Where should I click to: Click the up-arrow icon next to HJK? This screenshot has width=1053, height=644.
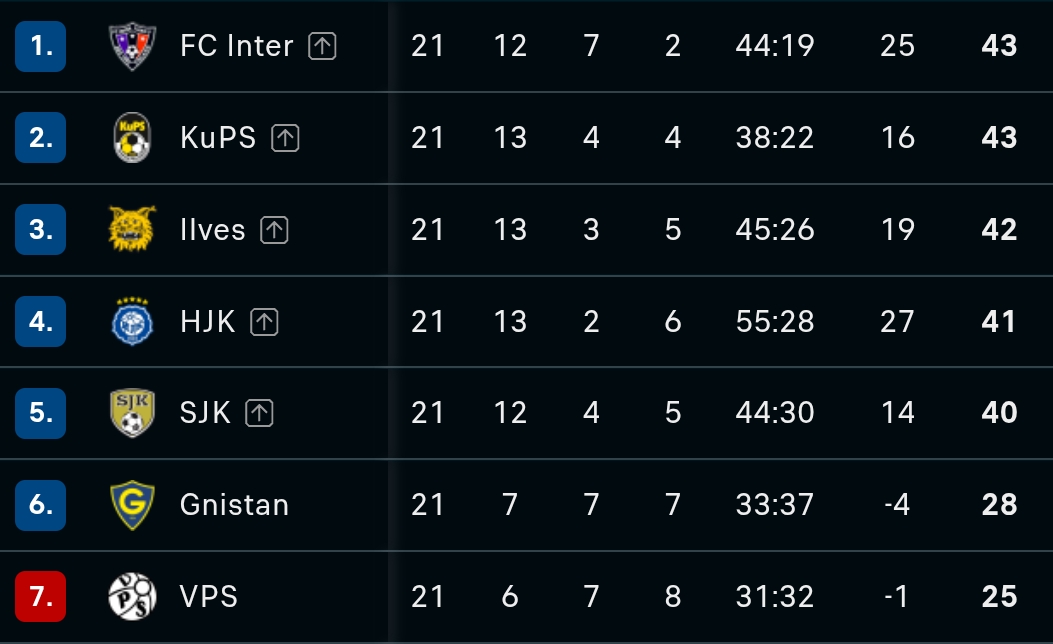pyautogui.click(x=265, y=322)
